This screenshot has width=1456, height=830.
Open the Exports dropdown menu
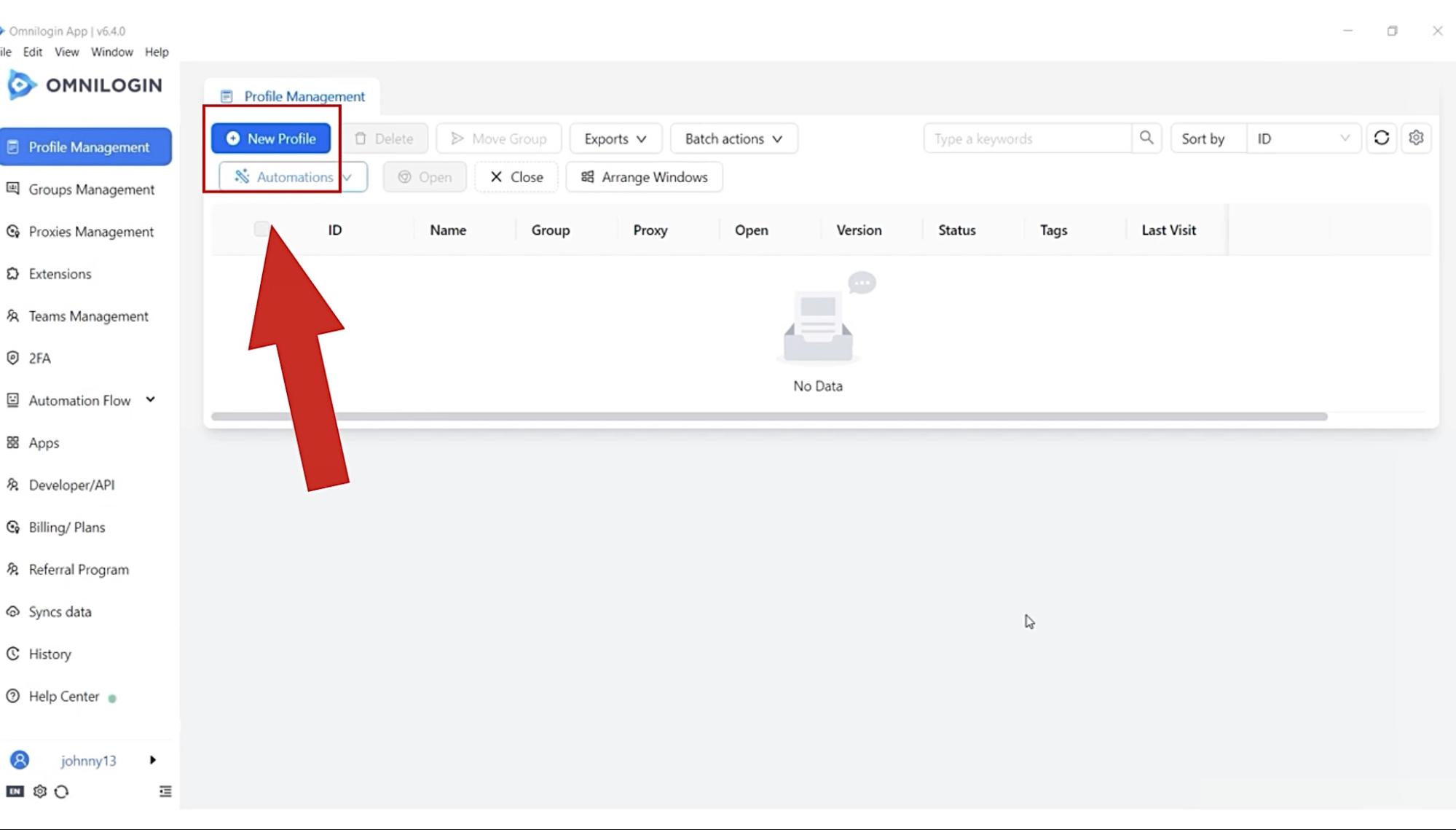coord(613,138)
